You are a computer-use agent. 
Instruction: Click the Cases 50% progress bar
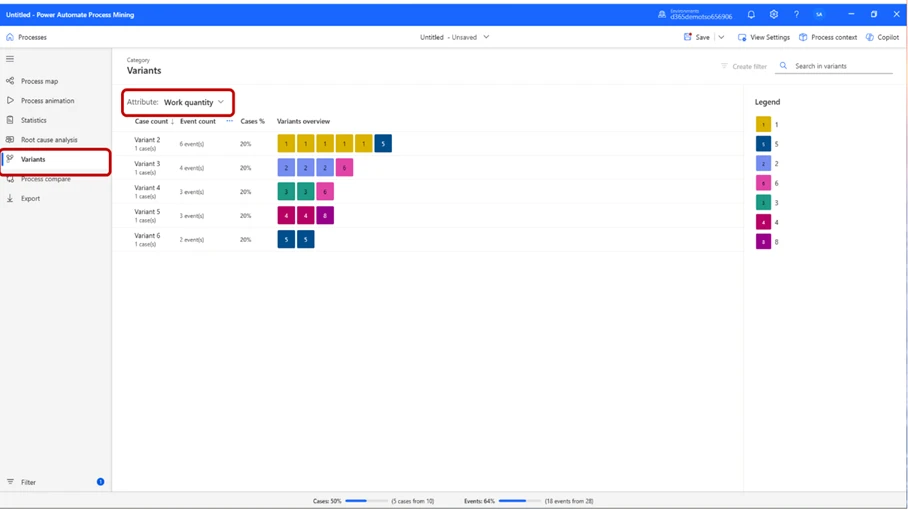coord(366,501)
